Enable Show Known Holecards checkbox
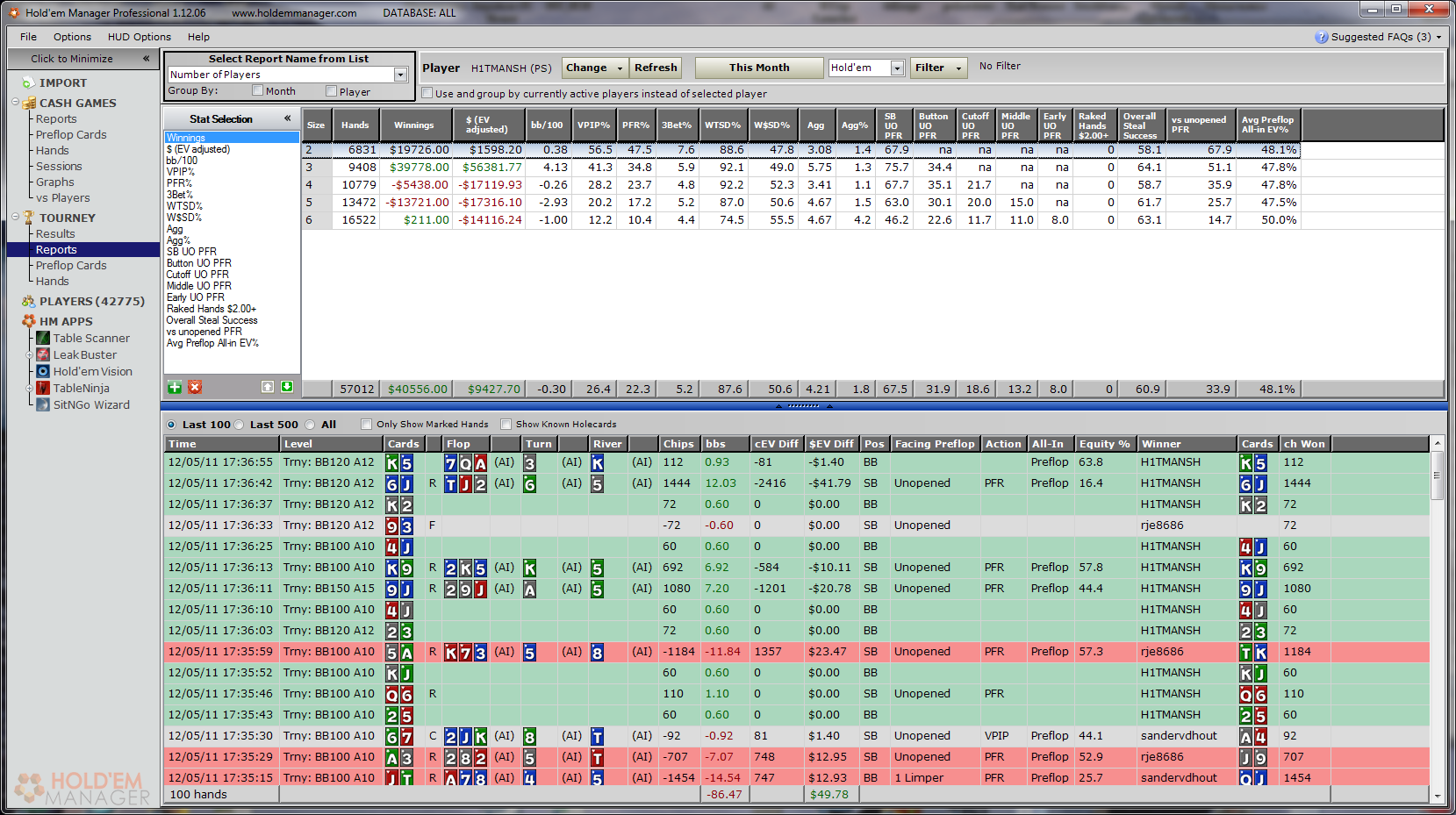Viewport: 1456px width, 815px height. click(x=506, y=425)
